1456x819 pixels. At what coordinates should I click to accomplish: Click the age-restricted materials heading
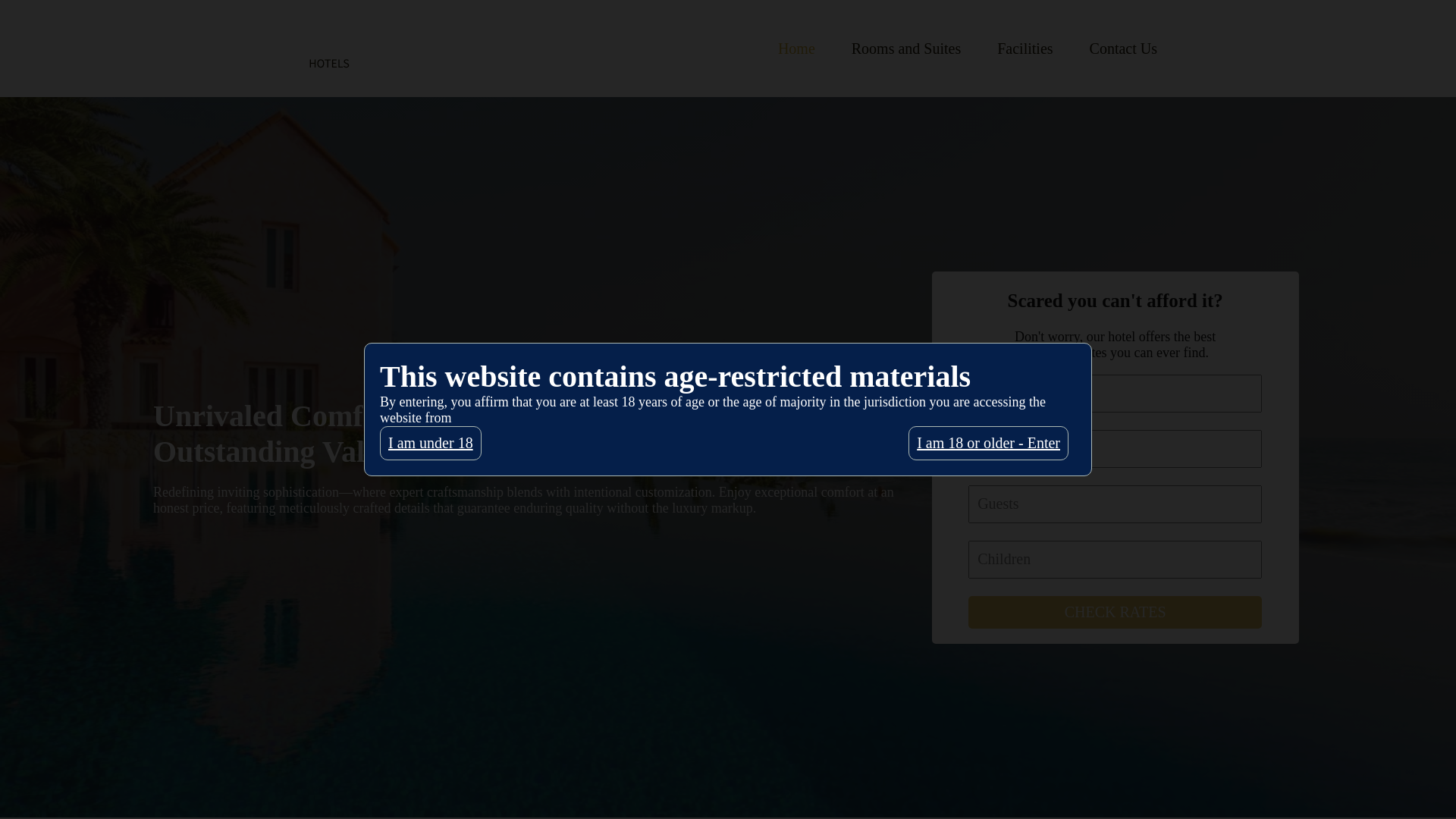point(675,376)
